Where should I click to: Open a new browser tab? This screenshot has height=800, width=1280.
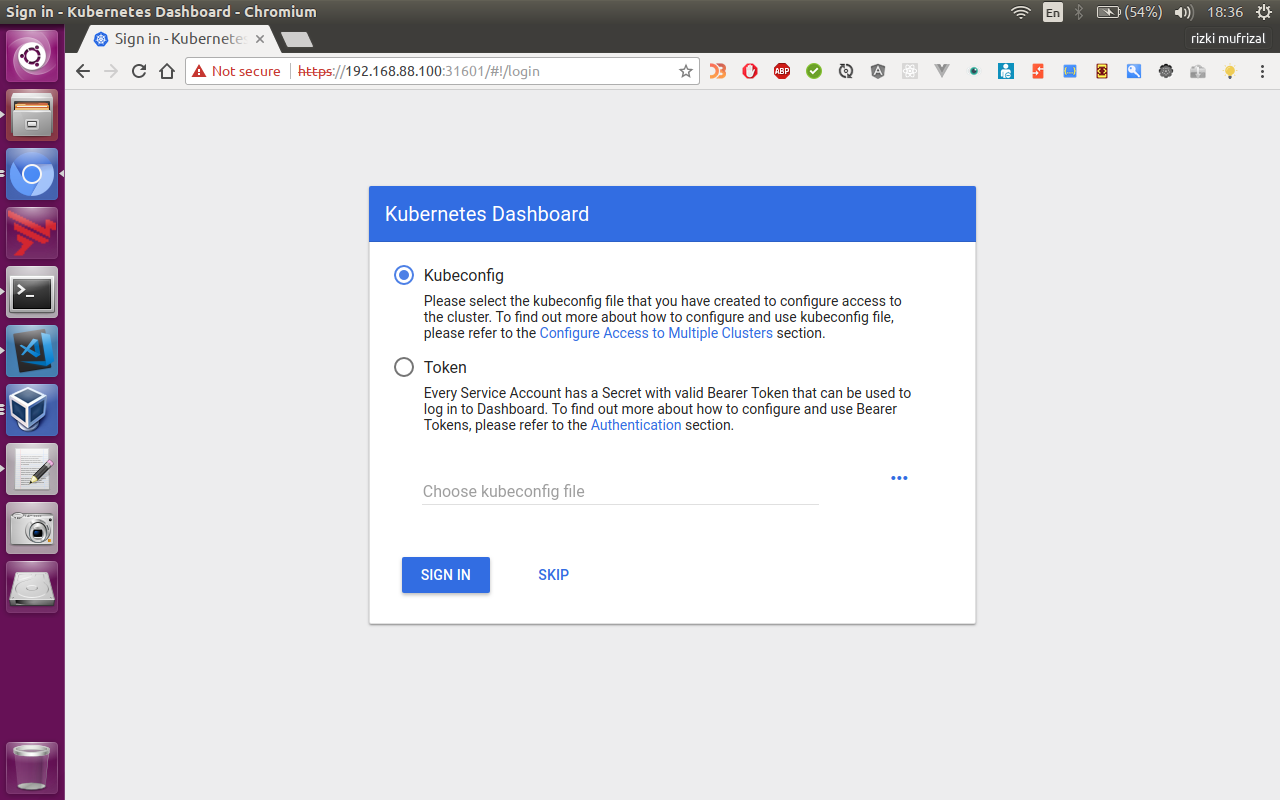coord(297,40)
